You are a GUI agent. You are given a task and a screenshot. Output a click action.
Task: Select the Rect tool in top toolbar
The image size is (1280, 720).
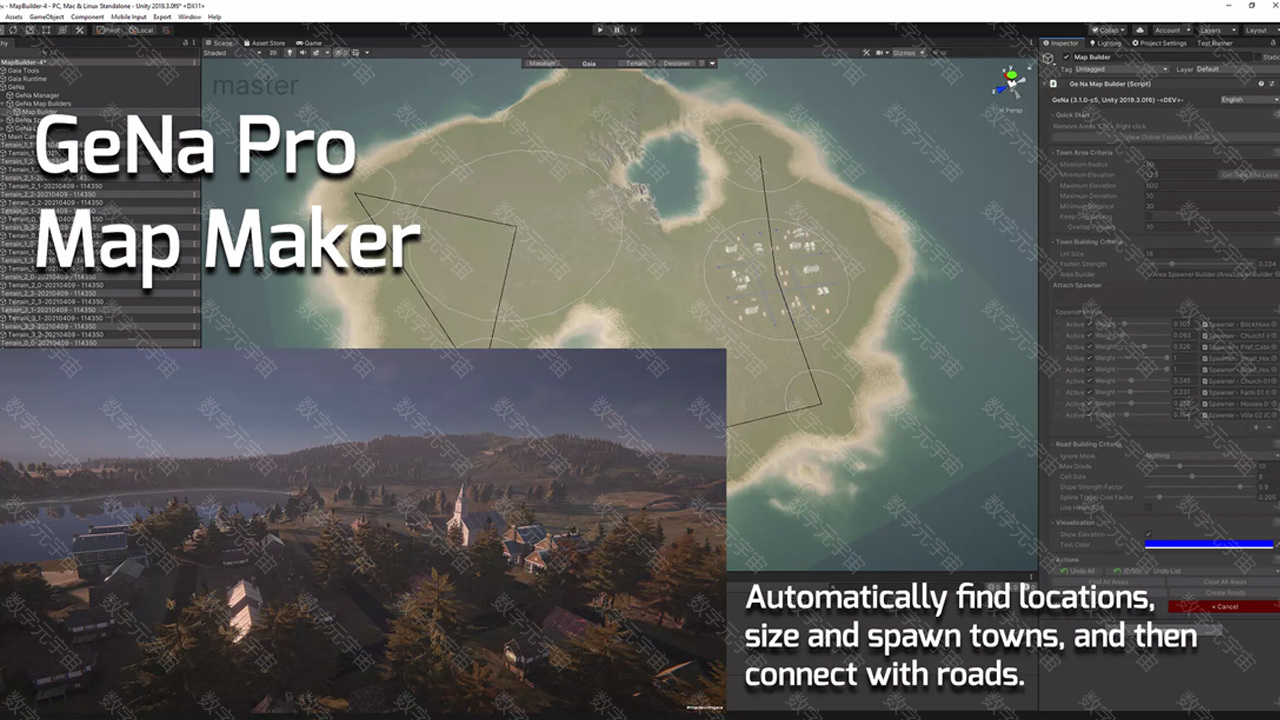(46, 30)
